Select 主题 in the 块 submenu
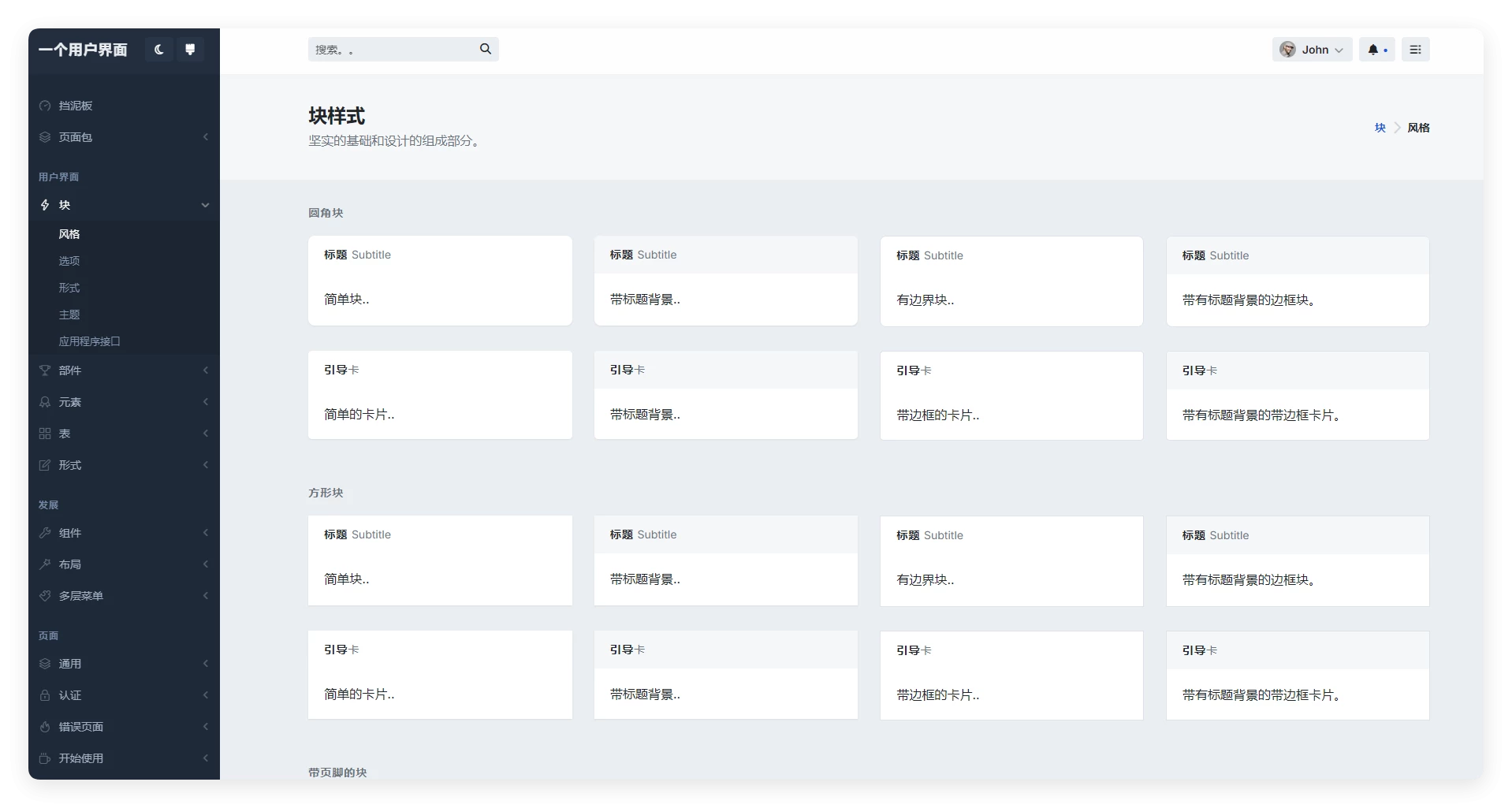 coord(69,315)
